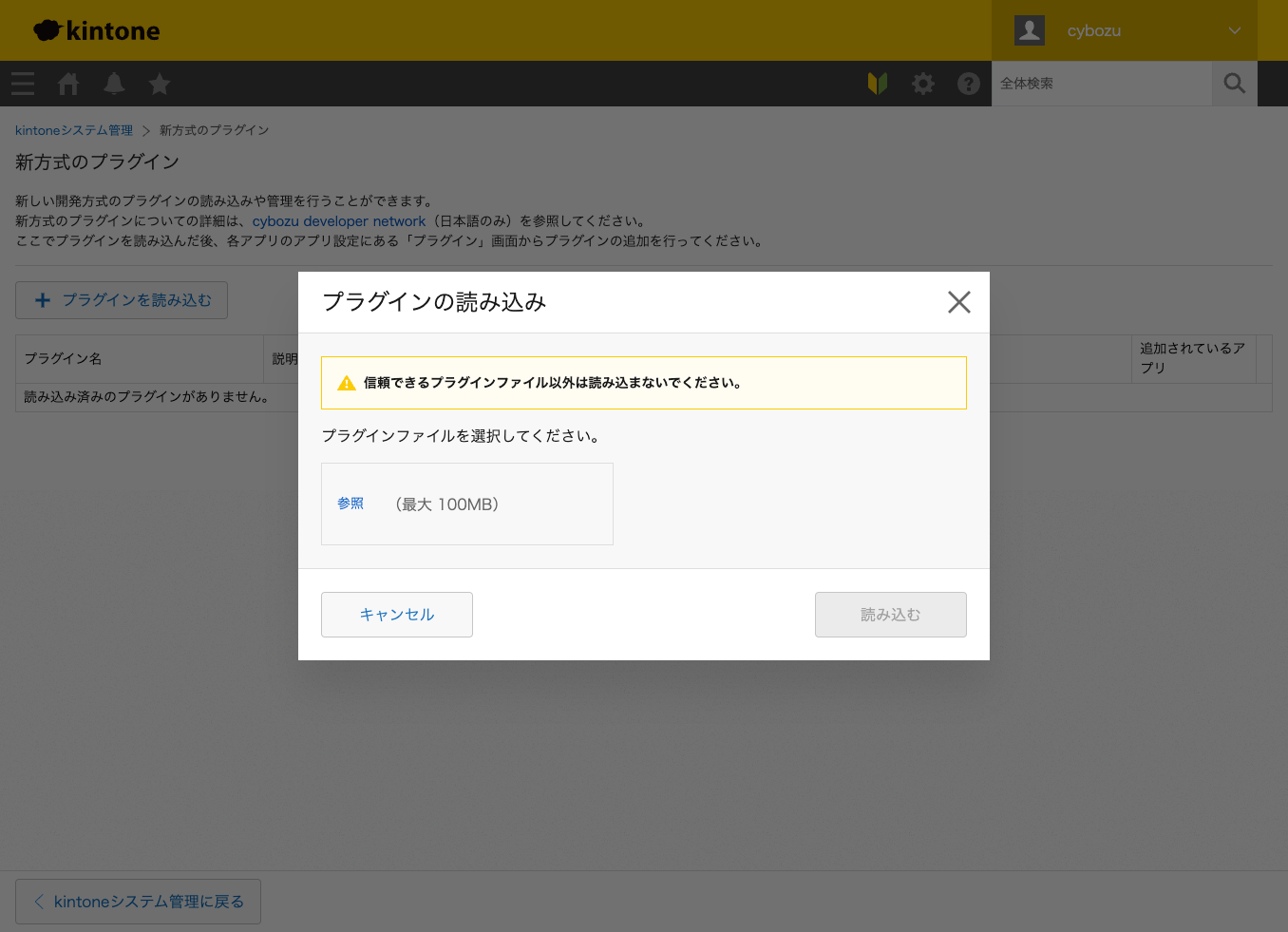This screenshot has width=1288, height=932.
Task: Click the cybozu user avatar
Action: [x=1030, y=30]
